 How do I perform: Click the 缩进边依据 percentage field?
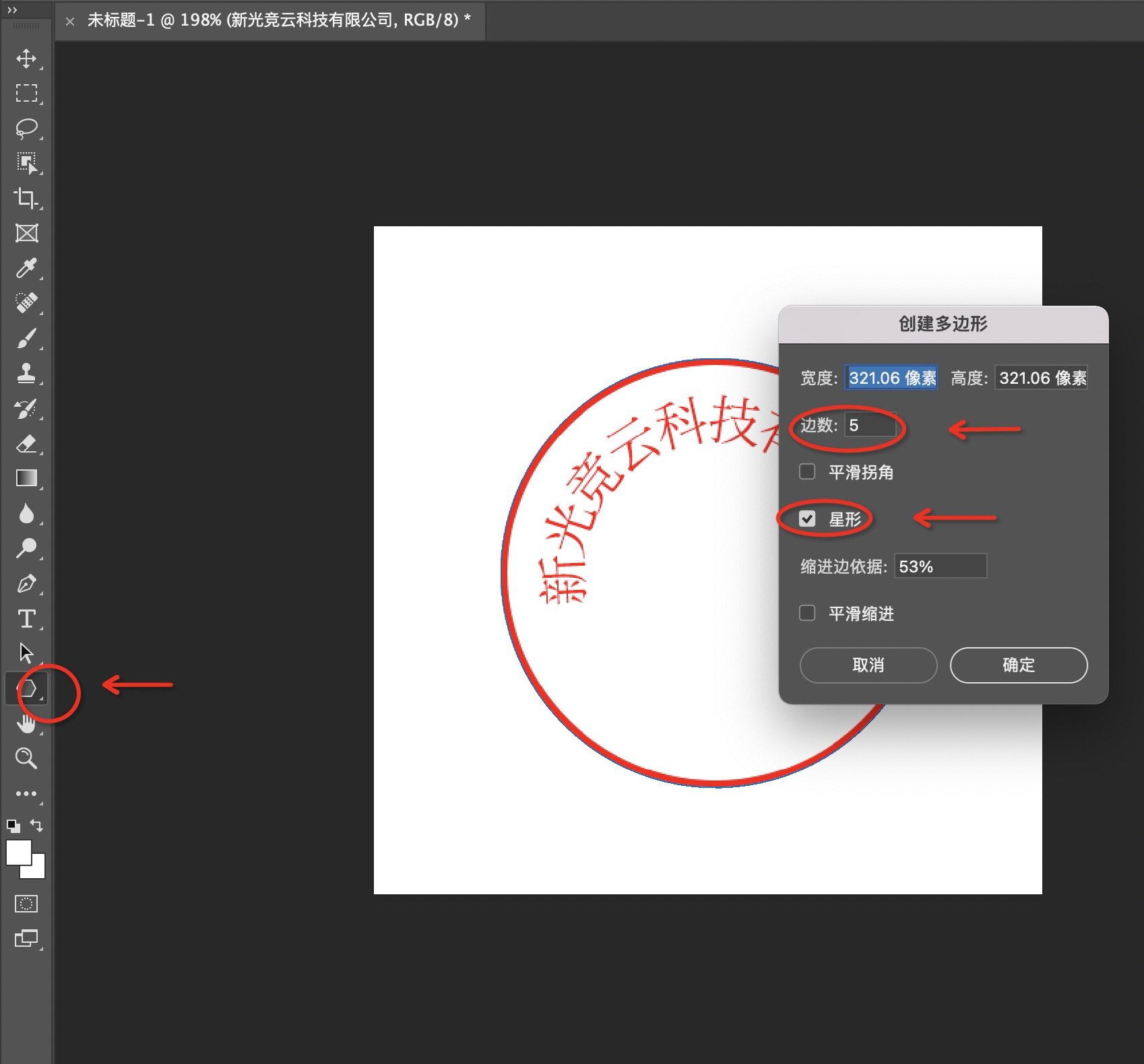pos(941,566)
